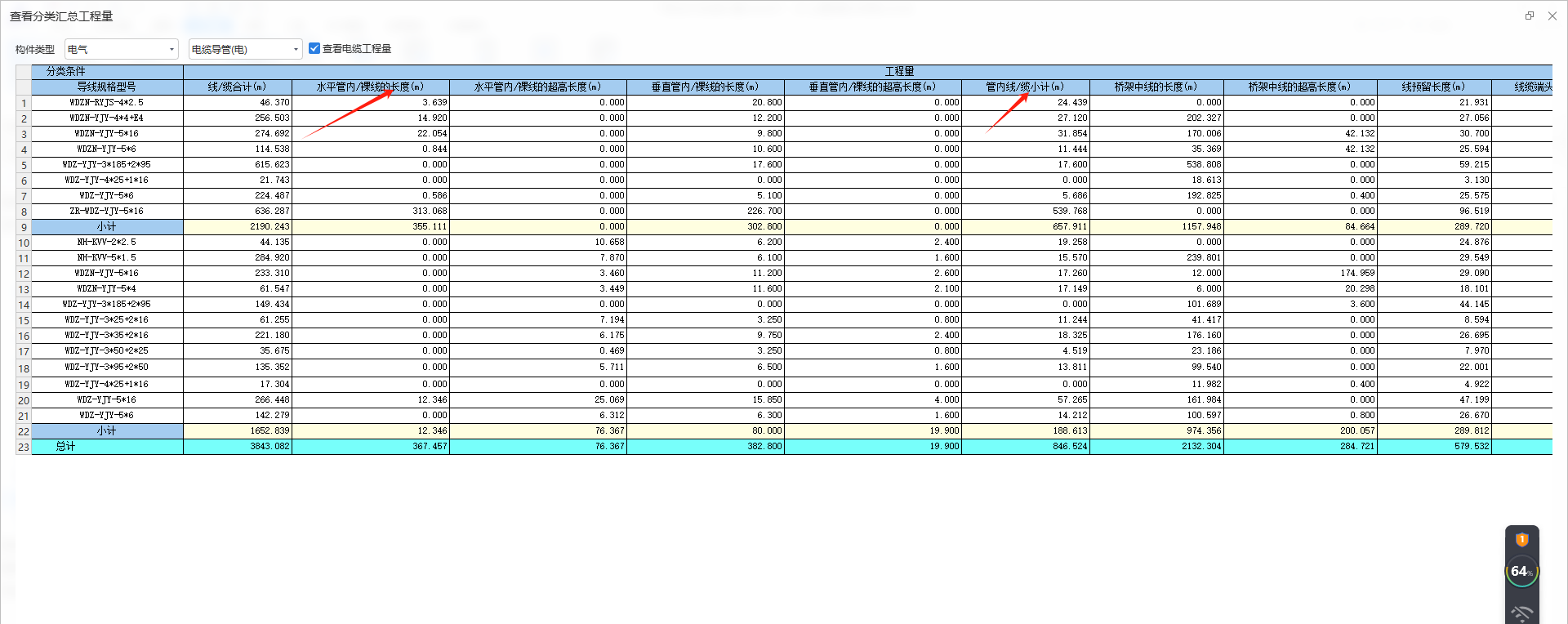Click the shield icon on floating widget
The height and width of the screenshot is (624, 1568).
pyautogui.click(x=1522, y=540)
